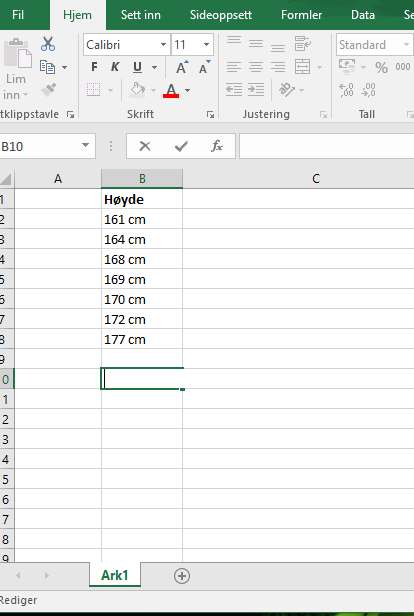
Task: Select column A header
Action: pos(58,179)
